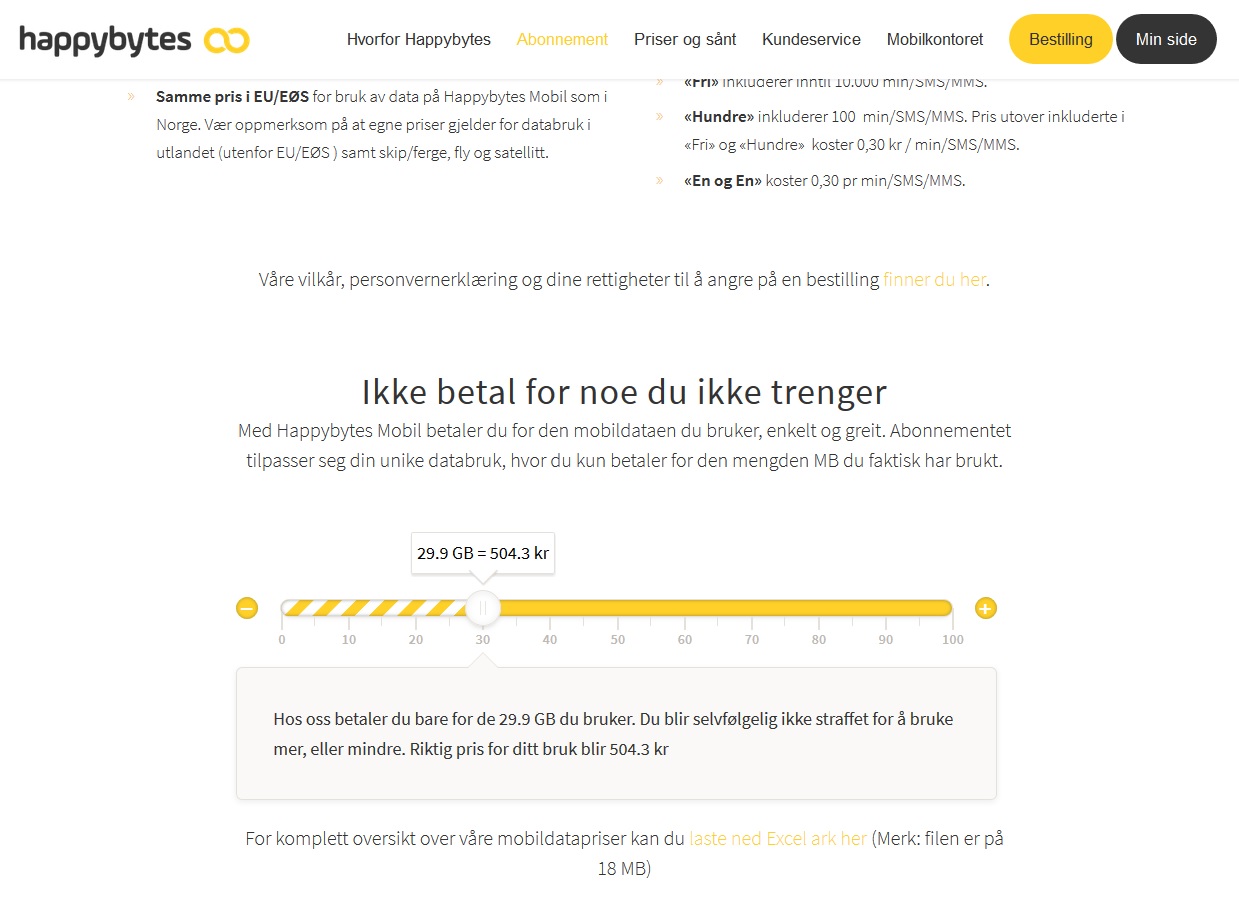Click the dark Min side button
This screenshot has width=1239, height=910.
(1166, 39)
